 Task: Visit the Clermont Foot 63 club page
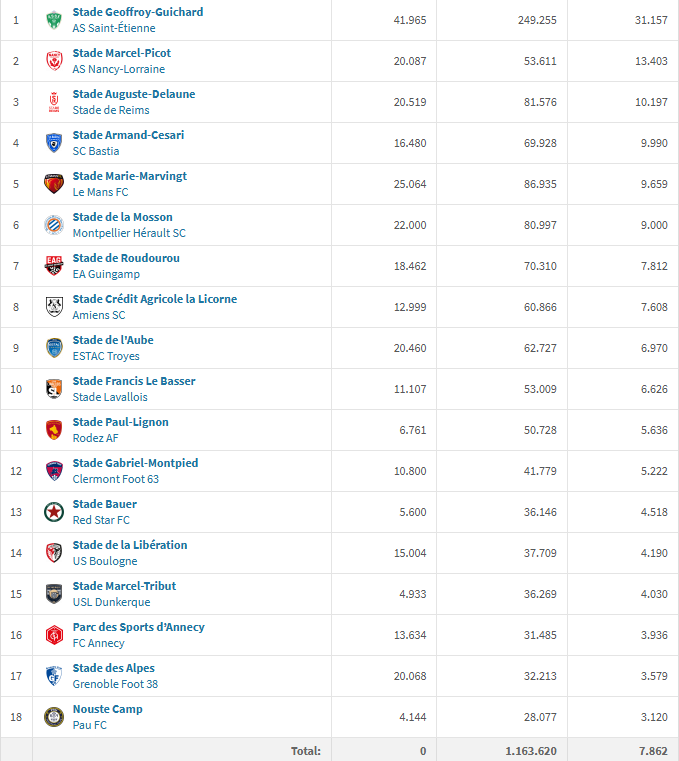click(116, 479)
